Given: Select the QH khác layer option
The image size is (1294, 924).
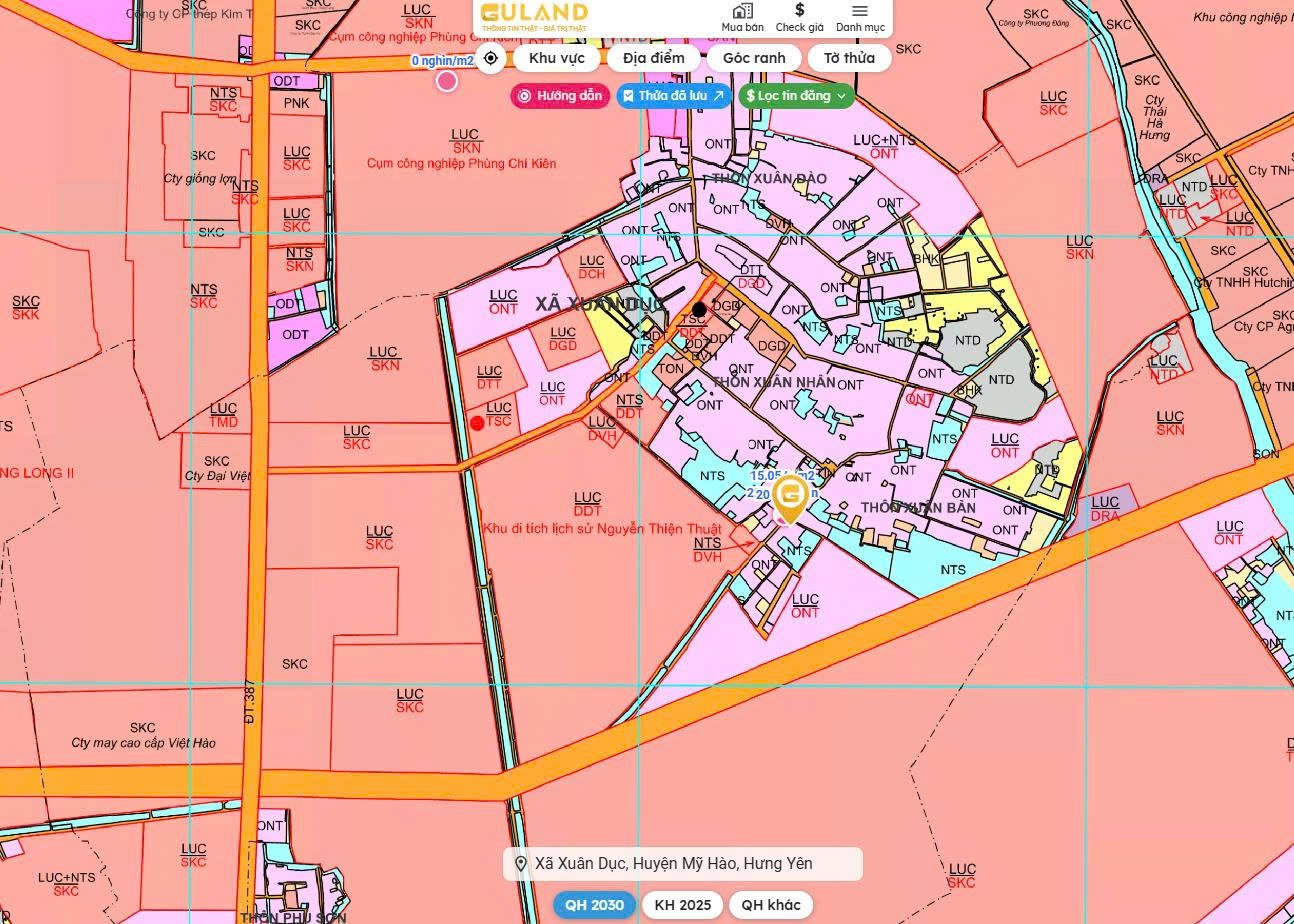Looking at the screenshot, I should pos(770,905).
